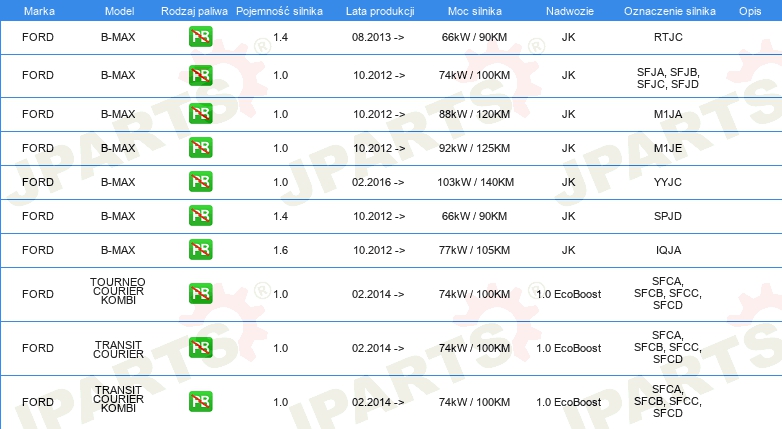The width and height of the screenshot is (782, 429).
Task: Select engine code IQJA
Action: point(668,250)
